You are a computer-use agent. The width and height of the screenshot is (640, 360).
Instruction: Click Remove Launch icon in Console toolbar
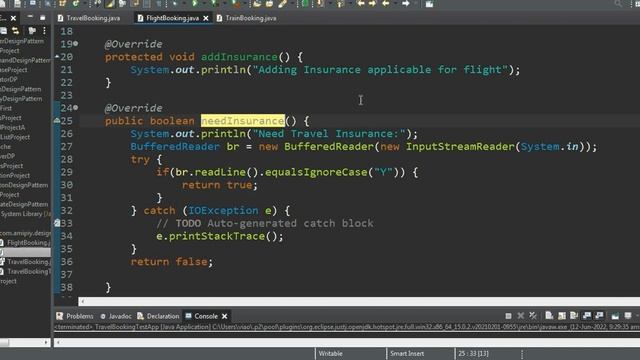coord(520,316)
